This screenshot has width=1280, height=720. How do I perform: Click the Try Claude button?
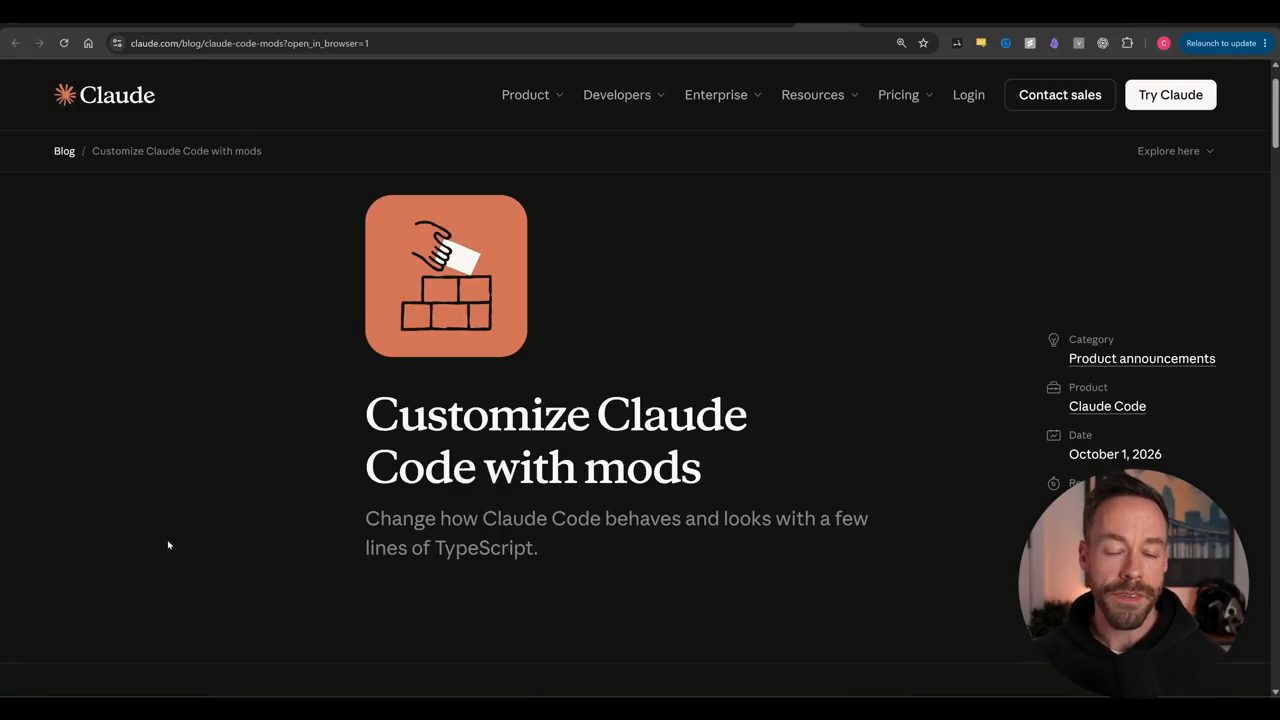(1171, 95)
